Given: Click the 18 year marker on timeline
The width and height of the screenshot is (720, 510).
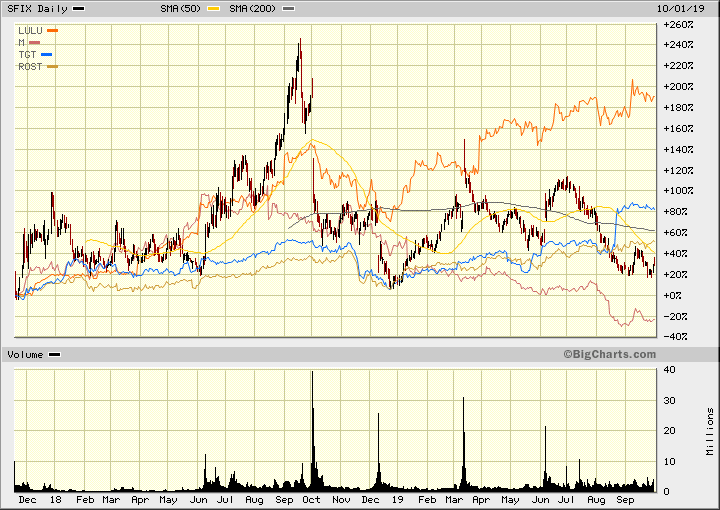Looking at the screenshot, I should pos(56,500).
